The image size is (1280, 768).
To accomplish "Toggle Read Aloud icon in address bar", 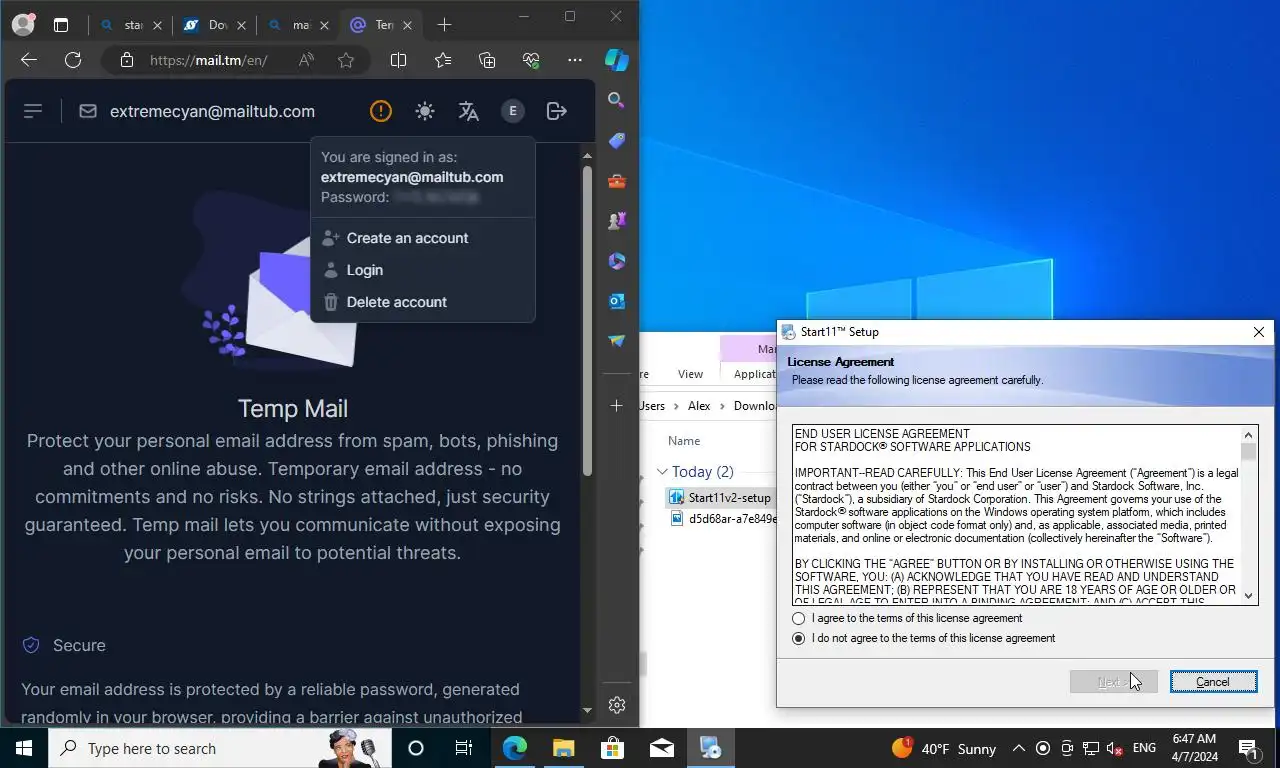I will pos(306,60).
